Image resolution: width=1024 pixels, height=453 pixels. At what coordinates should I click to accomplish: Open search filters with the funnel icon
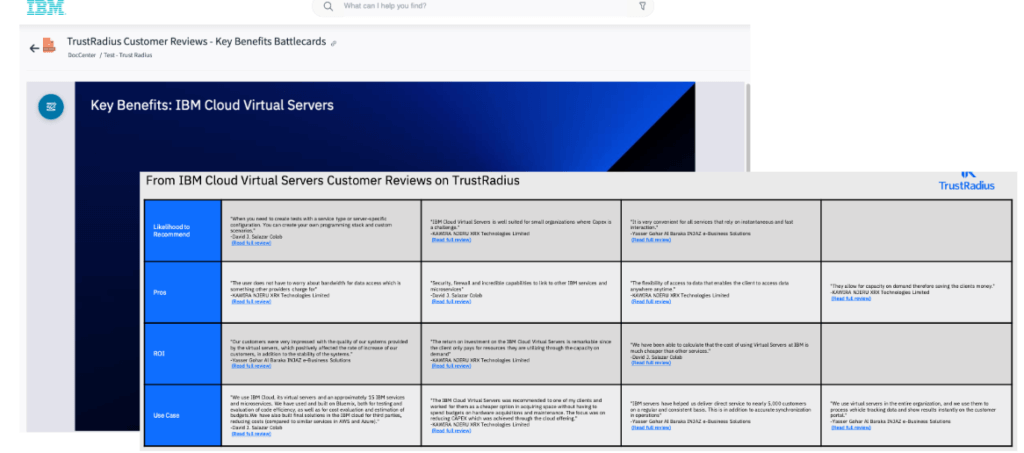click(x=642, y=6)
